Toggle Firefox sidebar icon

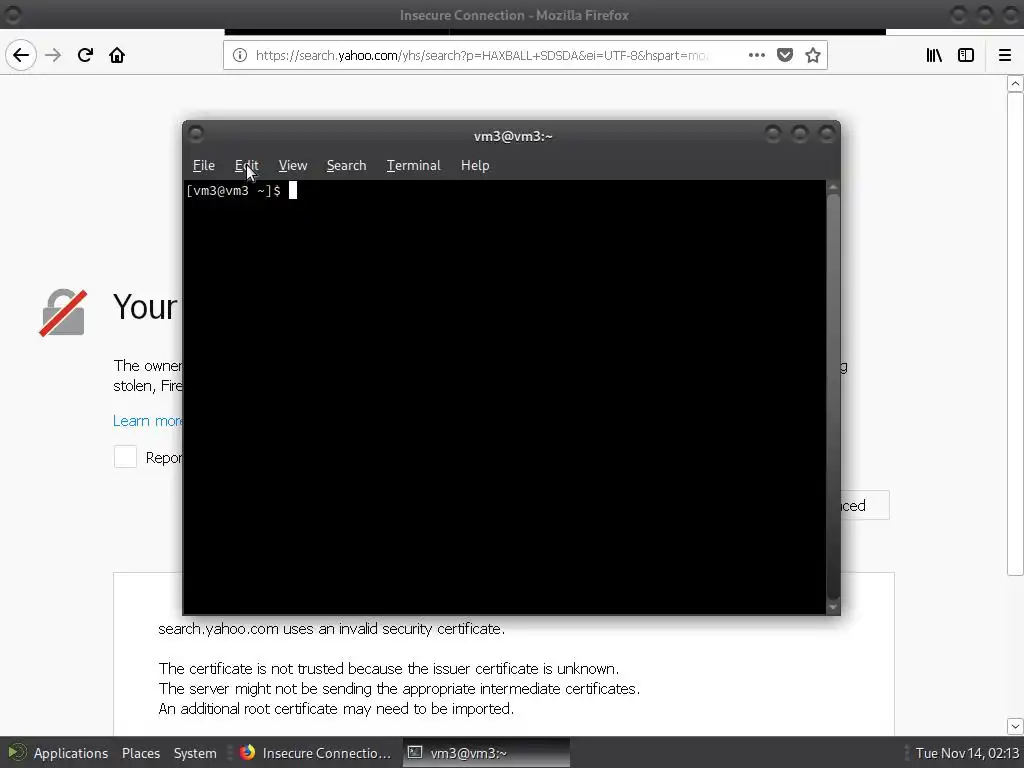point(966,56)
